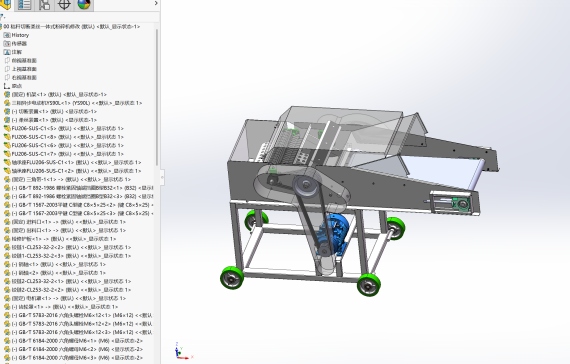Open the DisplayManager color-ball tab
Screen dimensions: 570x364
click(x=84, y=4)
